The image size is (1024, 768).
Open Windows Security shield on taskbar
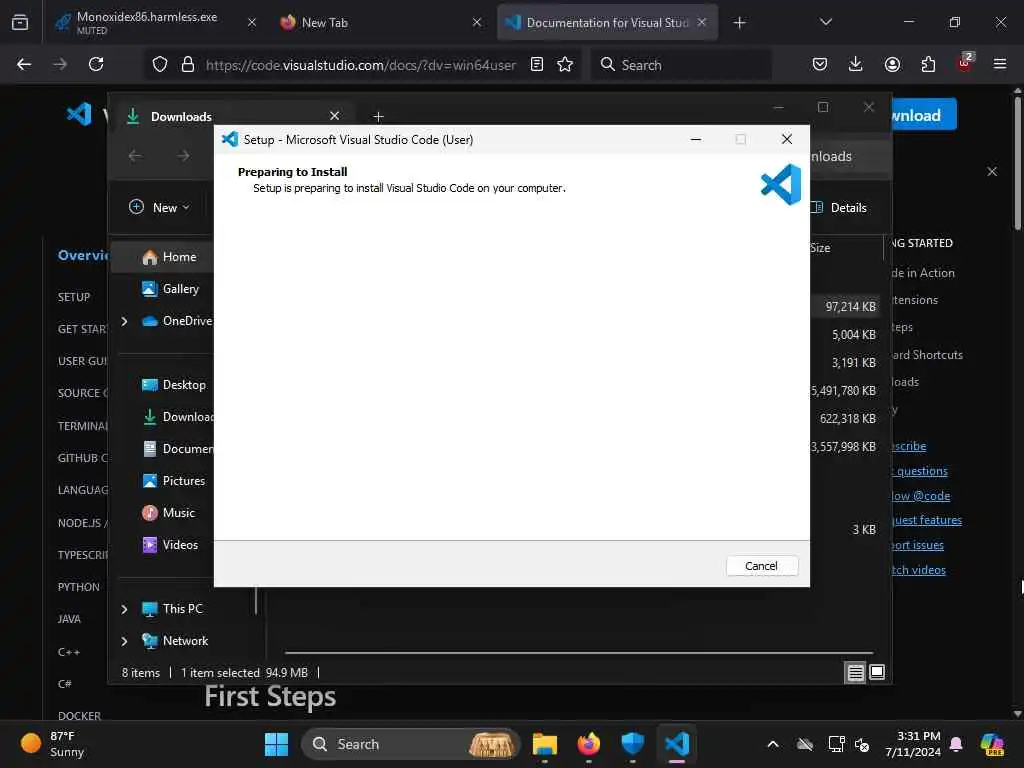633,744
